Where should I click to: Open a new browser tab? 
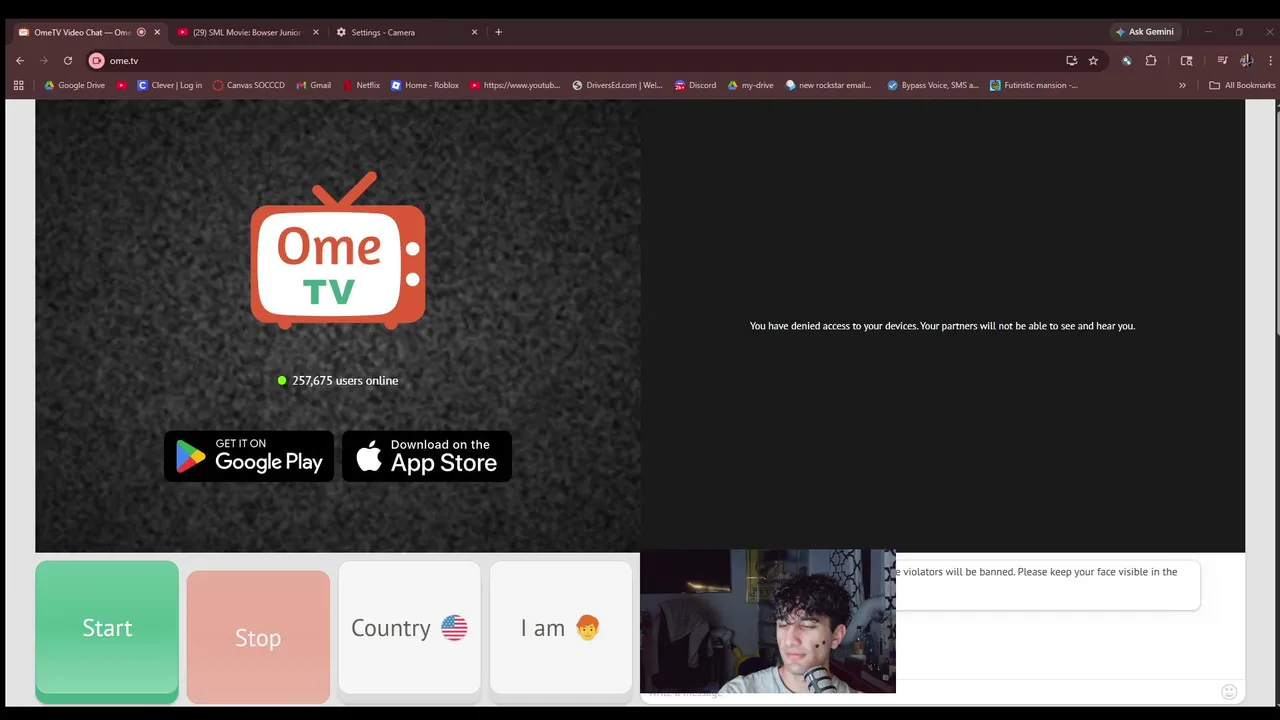coord(499,32)
